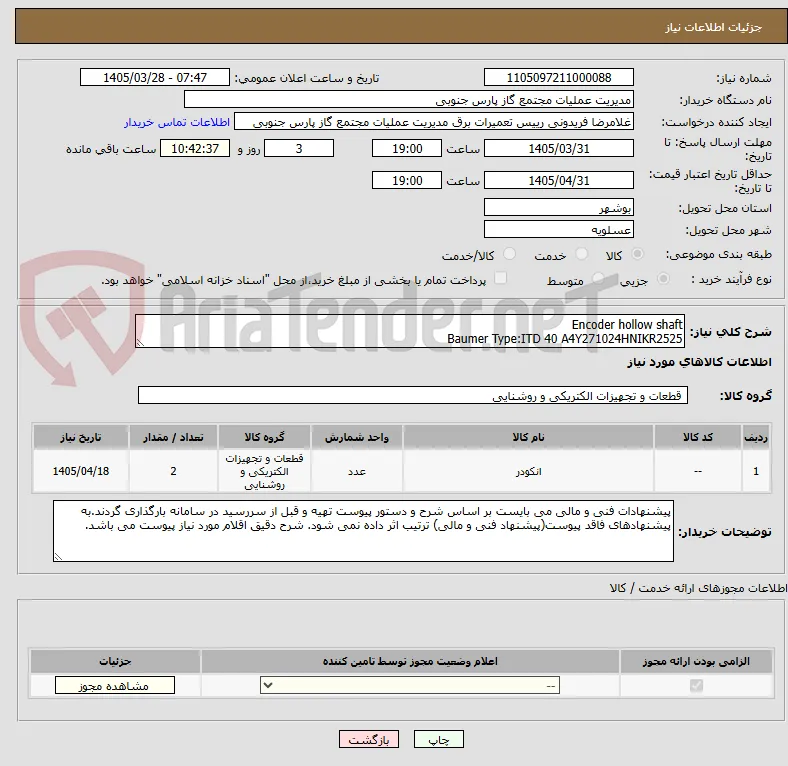Toggle the mandatory license checkbox

(696, 686)
